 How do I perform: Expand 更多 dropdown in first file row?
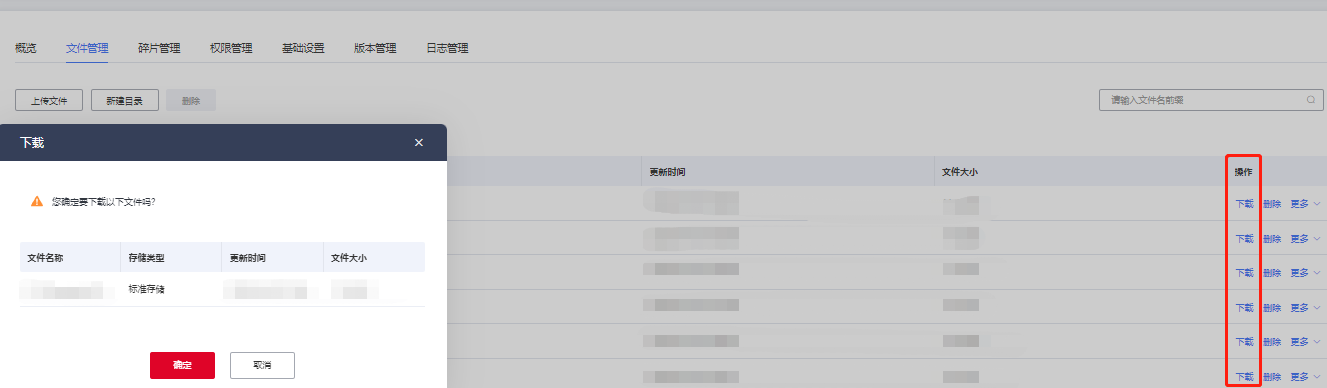point(1305,204)
